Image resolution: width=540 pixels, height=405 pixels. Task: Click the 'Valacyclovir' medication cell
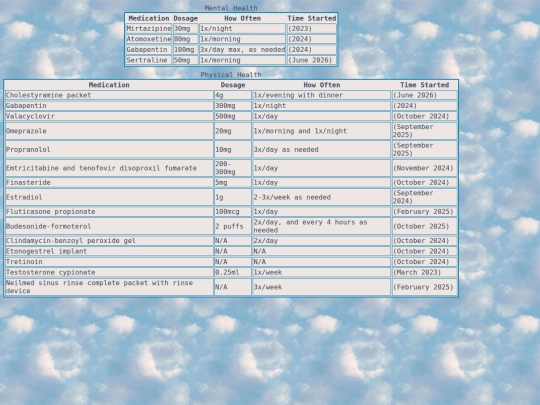click(x=109, y=116)
